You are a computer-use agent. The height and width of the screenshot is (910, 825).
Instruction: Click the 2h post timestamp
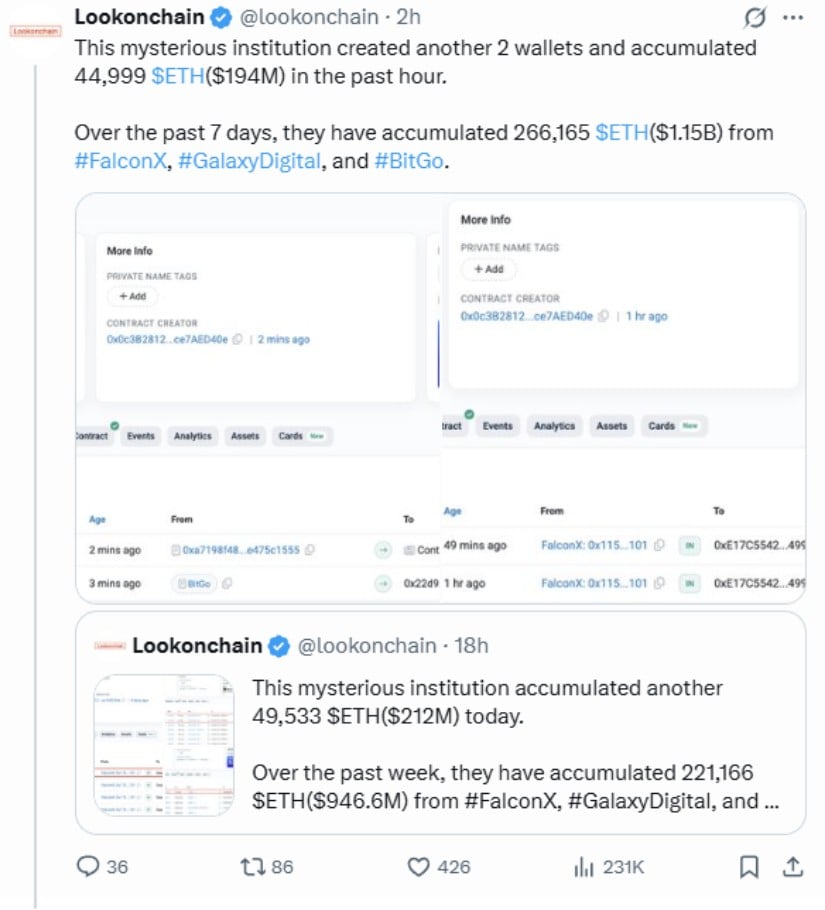click(408, 17)
